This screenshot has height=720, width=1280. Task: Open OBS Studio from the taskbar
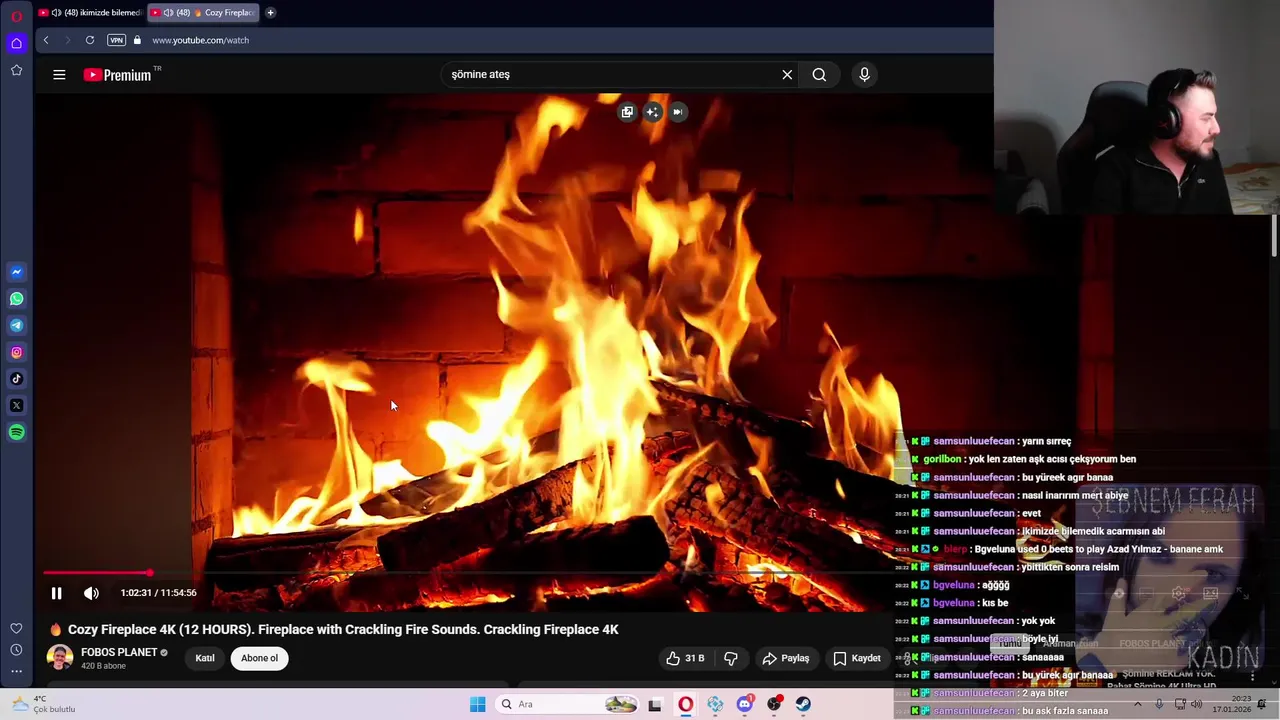[774, 704]
